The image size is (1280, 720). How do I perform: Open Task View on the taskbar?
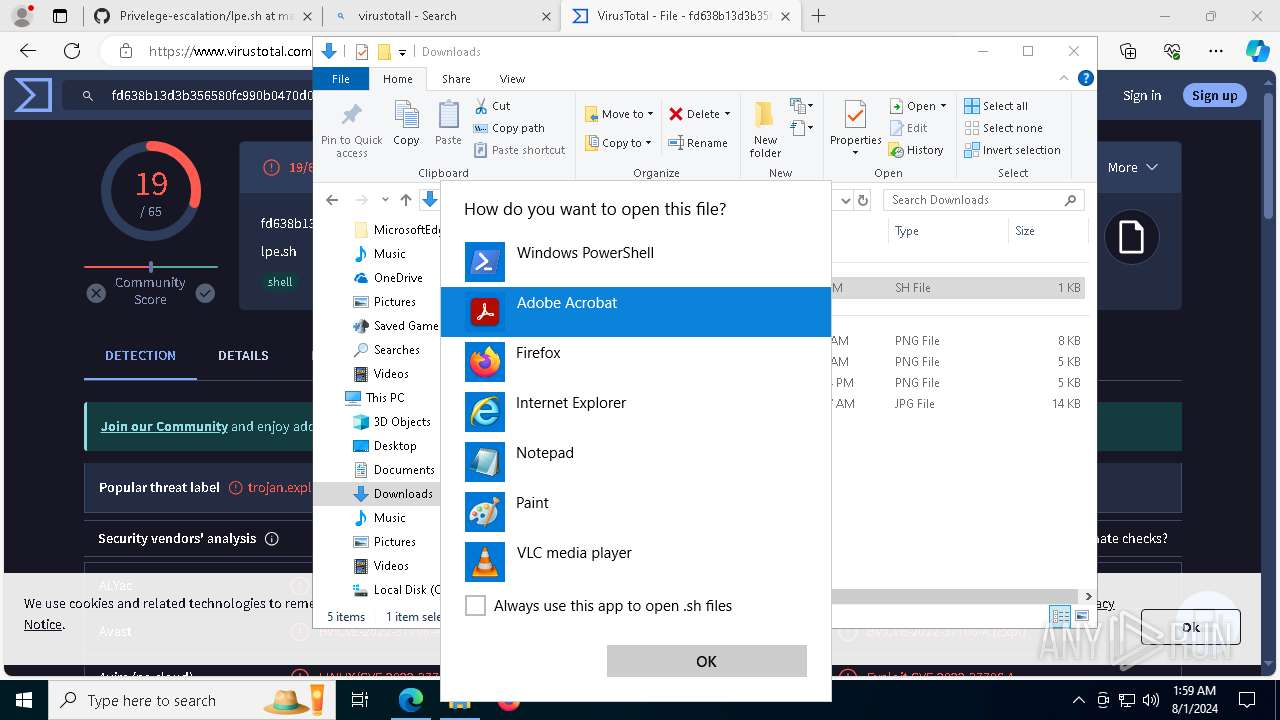[360, 700]
